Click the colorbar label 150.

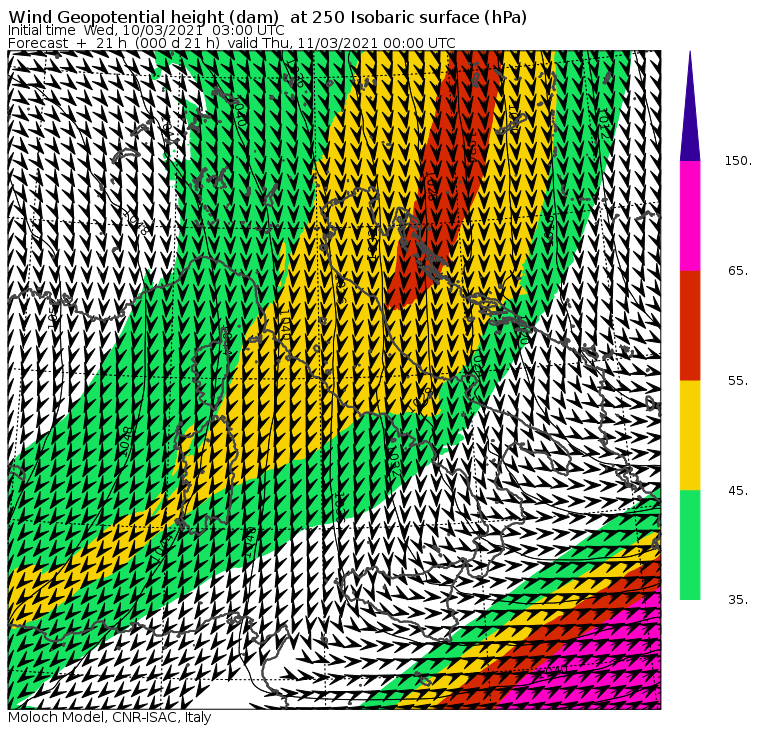click(x=738, y=161)
